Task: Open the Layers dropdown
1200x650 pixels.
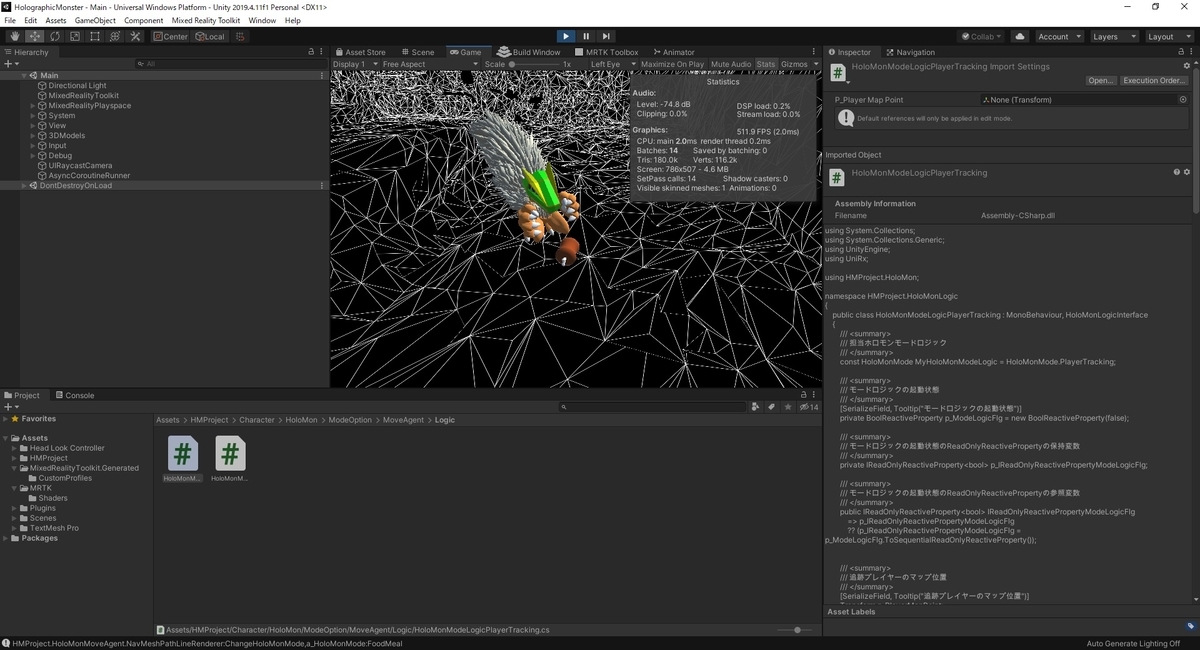Action: pos(1113,36)
